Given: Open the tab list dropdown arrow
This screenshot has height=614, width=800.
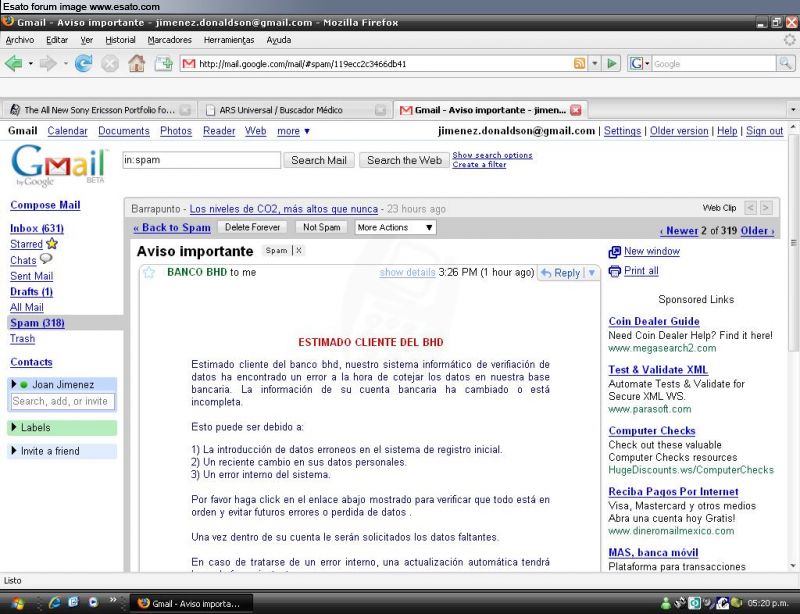Looking at the screenshot, I should point(793,110).
